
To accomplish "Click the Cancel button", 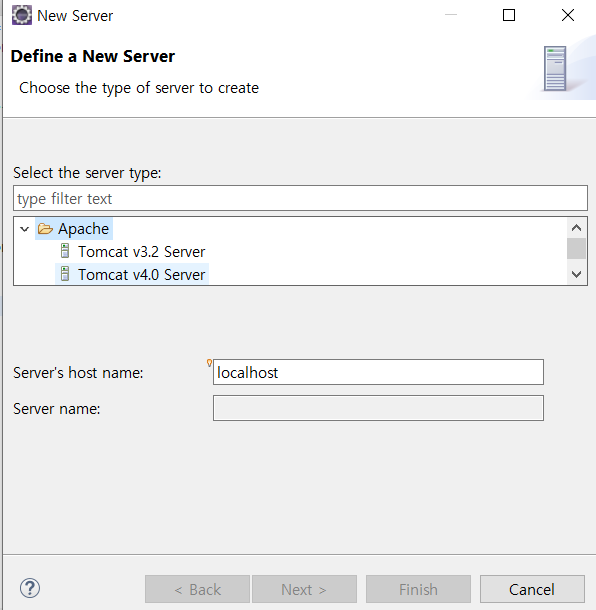I will [532, 589].
